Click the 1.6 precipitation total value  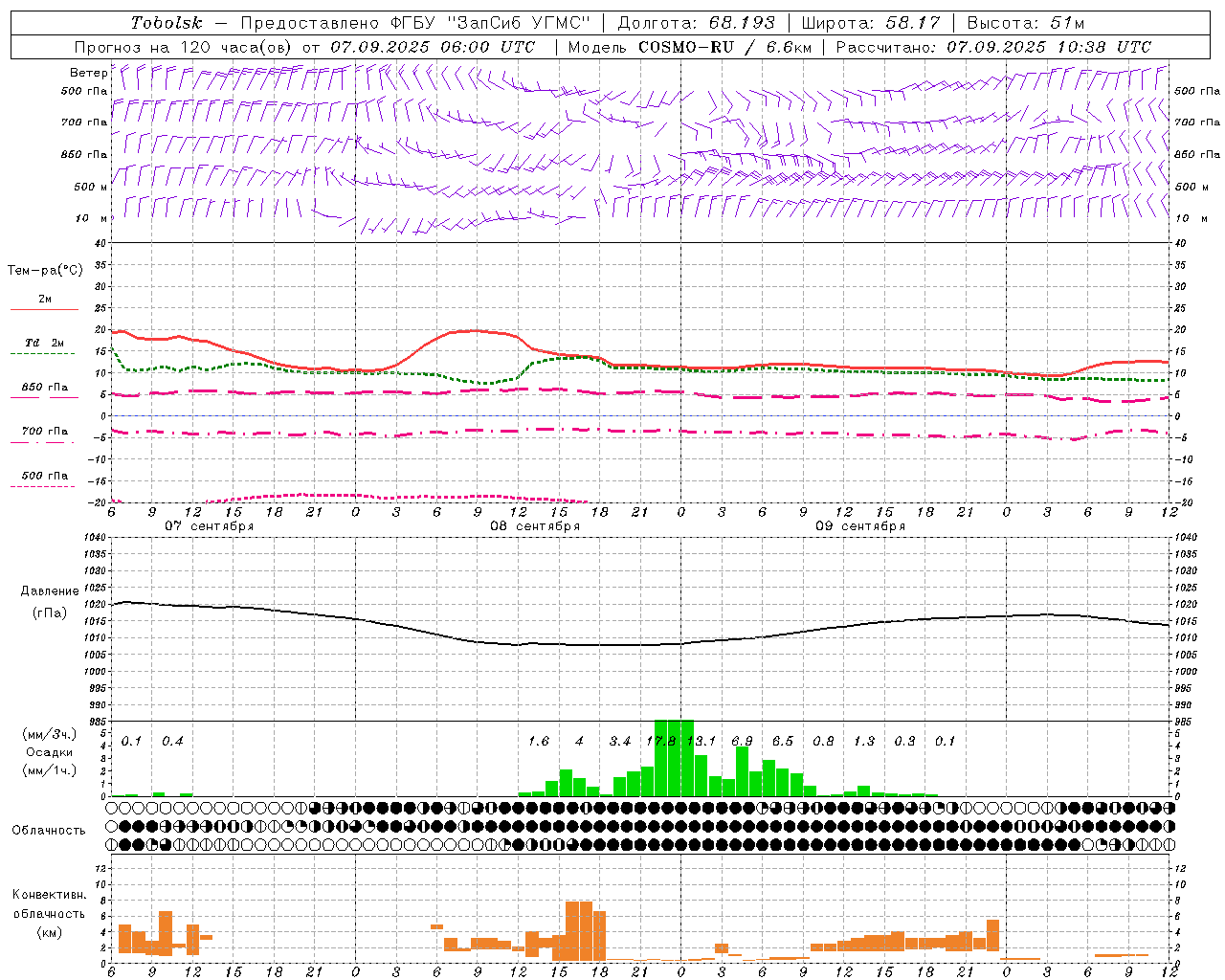(x=539, y=742)
